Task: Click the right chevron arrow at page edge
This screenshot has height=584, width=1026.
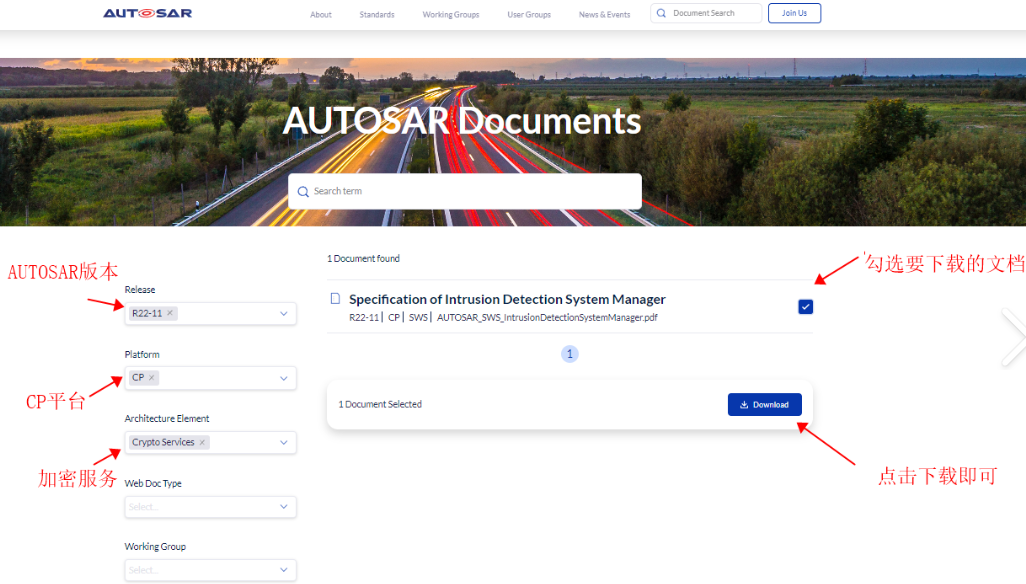Action: pyautogui.click(x=1014, y=337)
